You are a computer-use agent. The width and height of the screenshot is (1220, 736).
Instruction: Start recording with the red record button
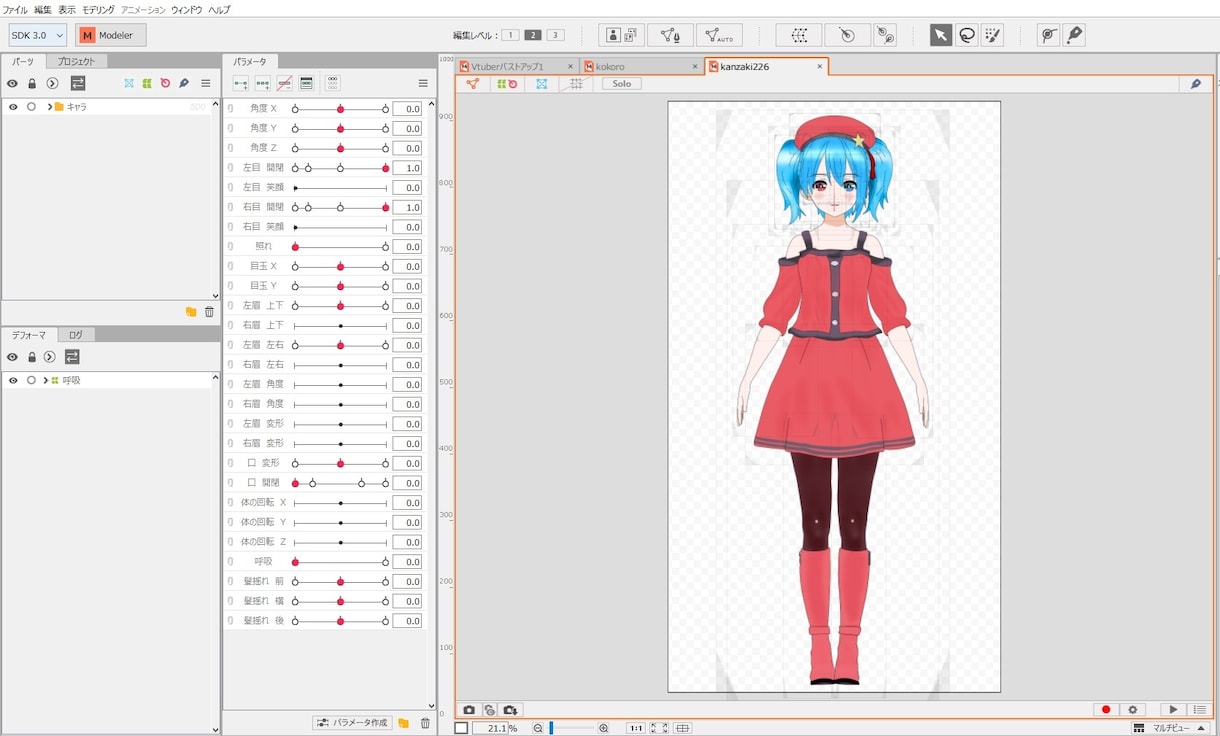tap(1106, 710)
